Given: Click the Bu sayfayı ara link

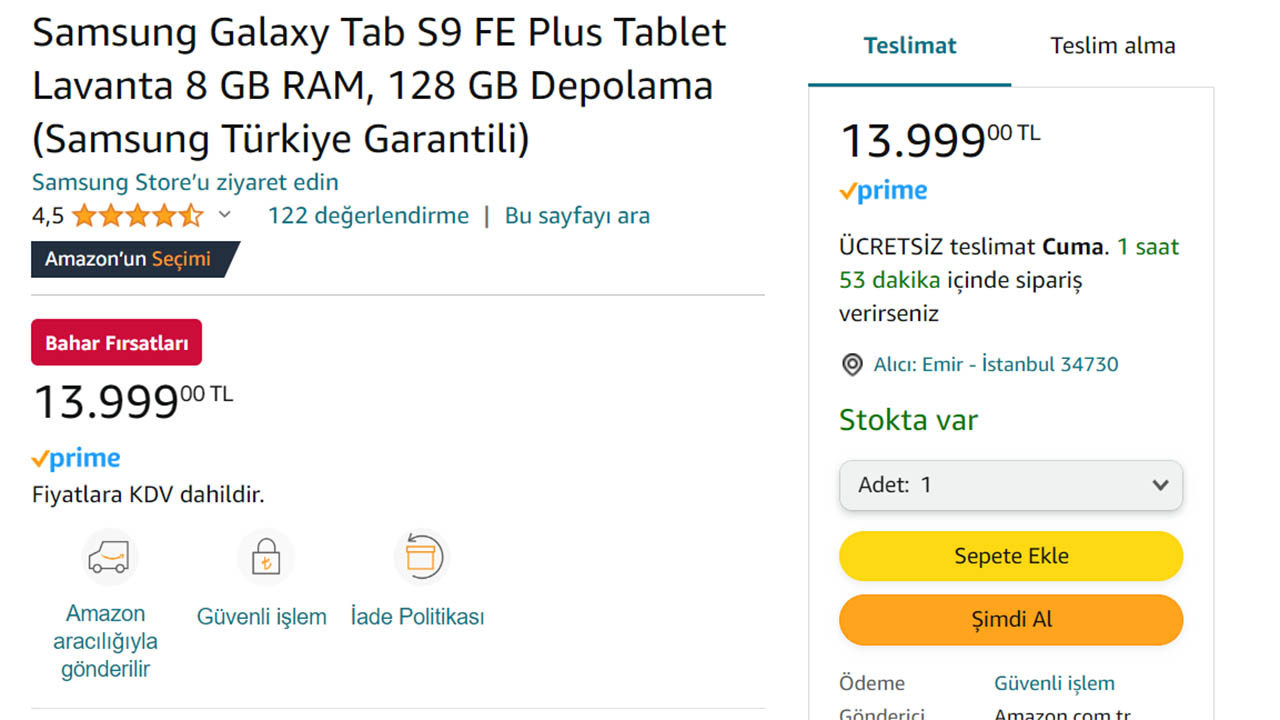Looking at the screenshot, I should (577, 214).
